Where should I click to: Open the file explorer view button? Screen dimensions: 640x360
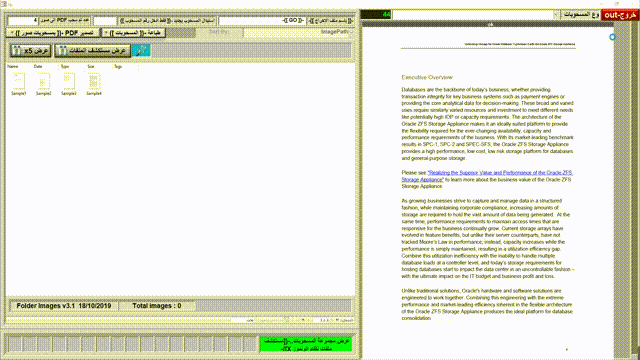(93, 51)
